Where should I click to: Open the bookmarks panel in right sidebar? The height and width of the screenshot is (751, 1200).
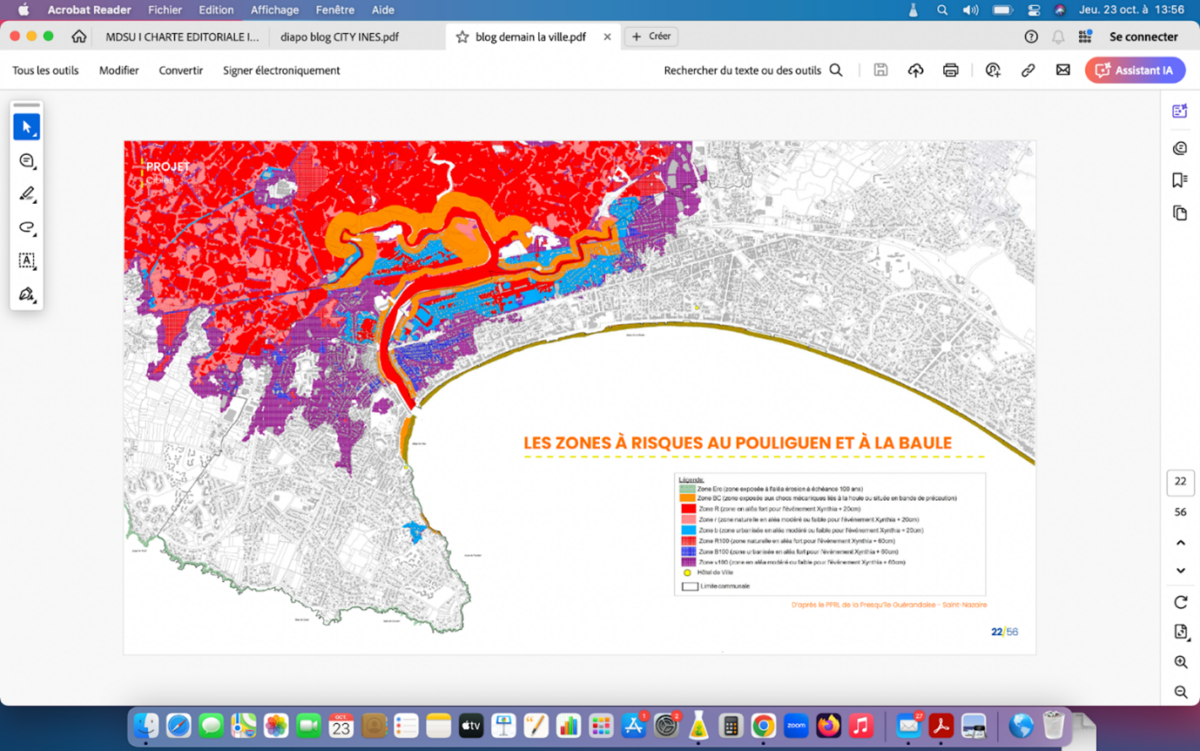pos(1180,180)
